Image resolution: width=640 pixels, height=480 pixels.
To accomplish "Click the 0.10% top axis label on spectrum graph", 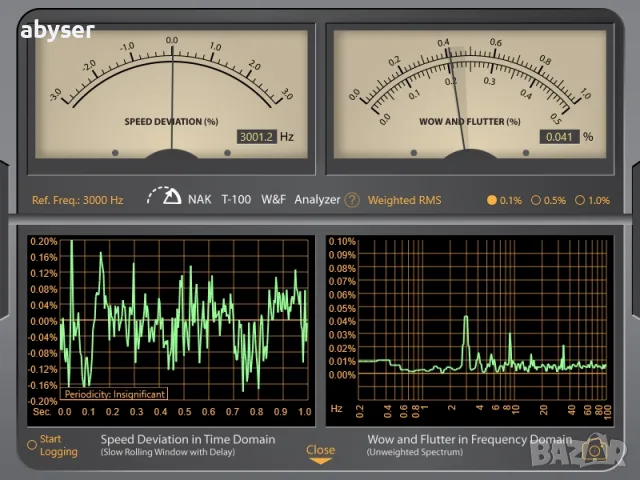I will pos(342,241).
